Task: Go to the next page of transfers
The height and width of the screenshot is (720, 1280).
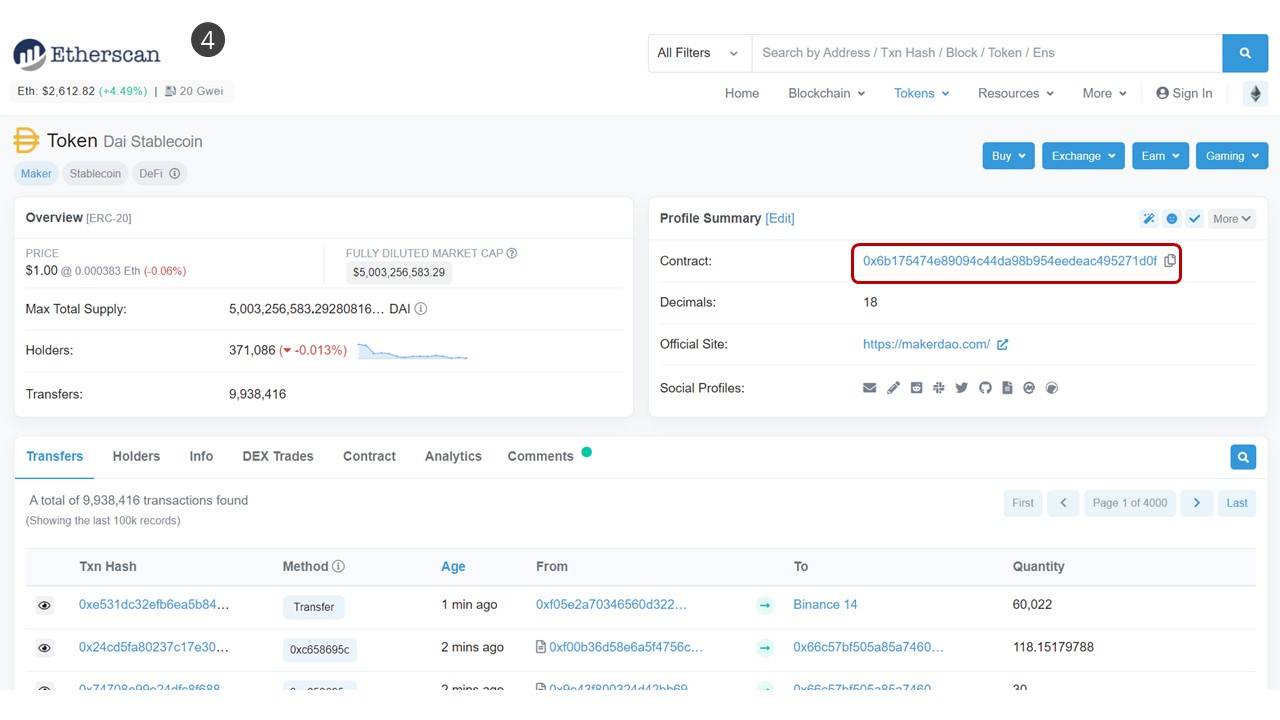Action: [x=1196, y=503]
